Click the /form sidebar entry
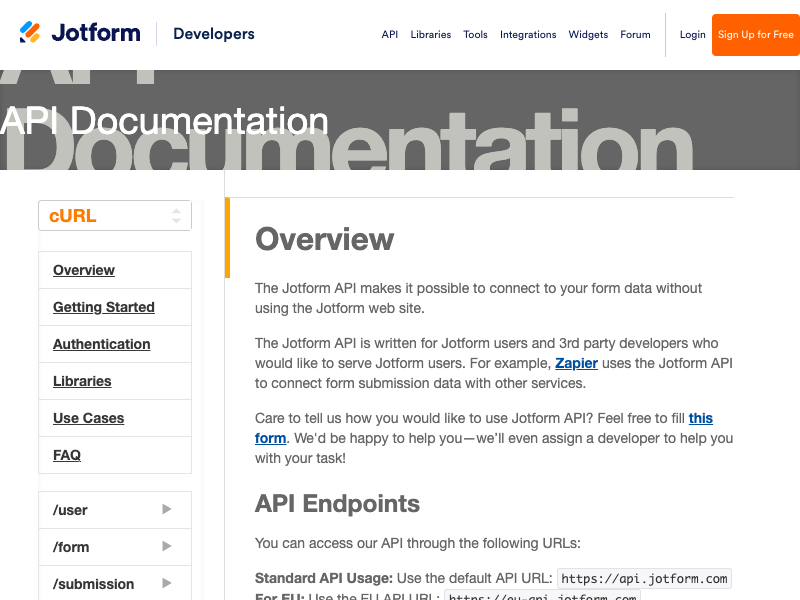Viewport: 800px width, 600px height. tap(115, 547)
